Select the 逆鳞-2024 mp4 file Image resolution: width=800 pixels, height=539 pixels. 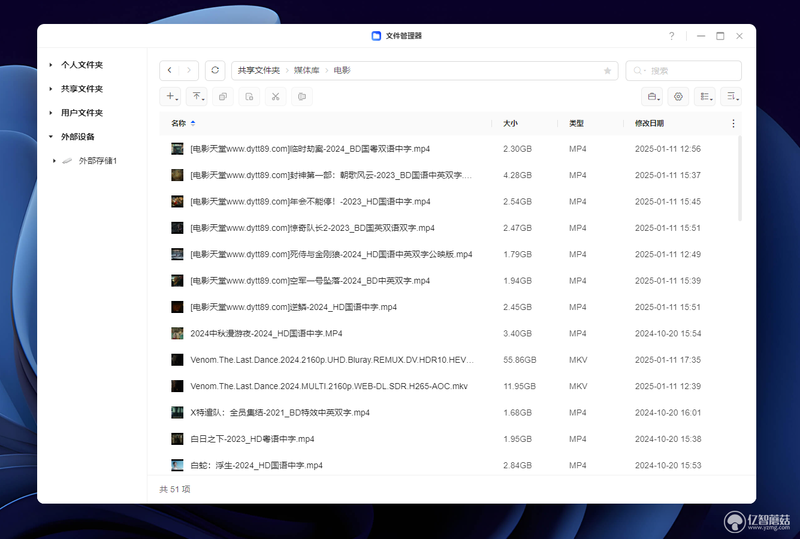click(449, 307)
